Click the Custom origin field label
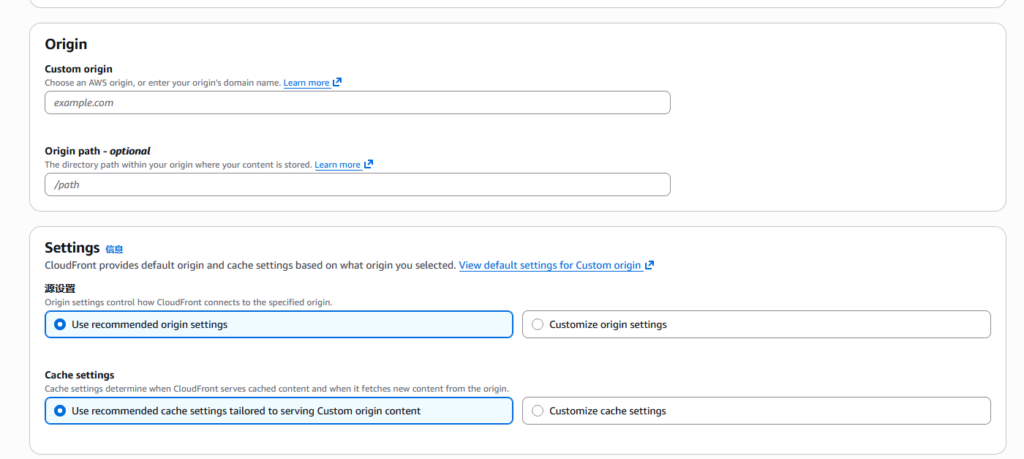This screenshot has width=1024, height=459. pyautogui.click(x=78, y=69)
